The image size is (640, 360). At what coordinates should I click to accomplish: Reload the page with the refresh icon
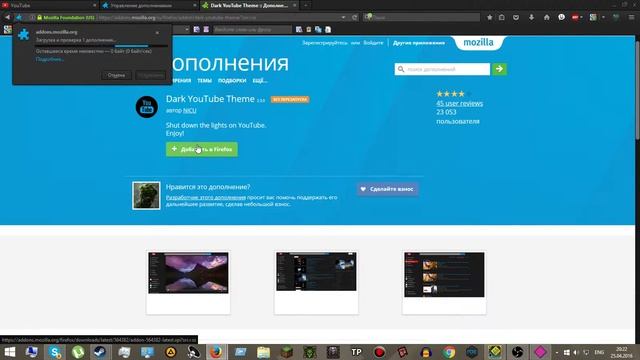pyautogui.click(x=355, y=18)
